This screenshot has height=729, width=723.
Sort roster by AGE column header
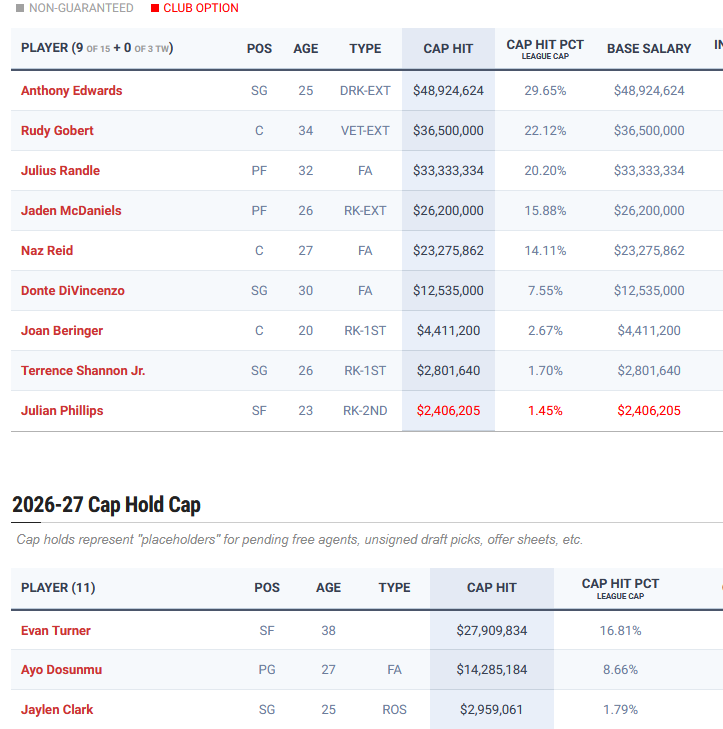306,49
